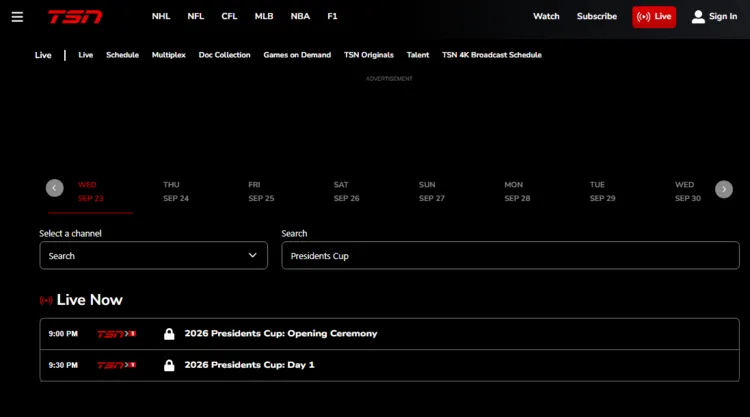This screenshot has height=417, width=750.
Task: Open the NFL section
Action: (196, 16)
